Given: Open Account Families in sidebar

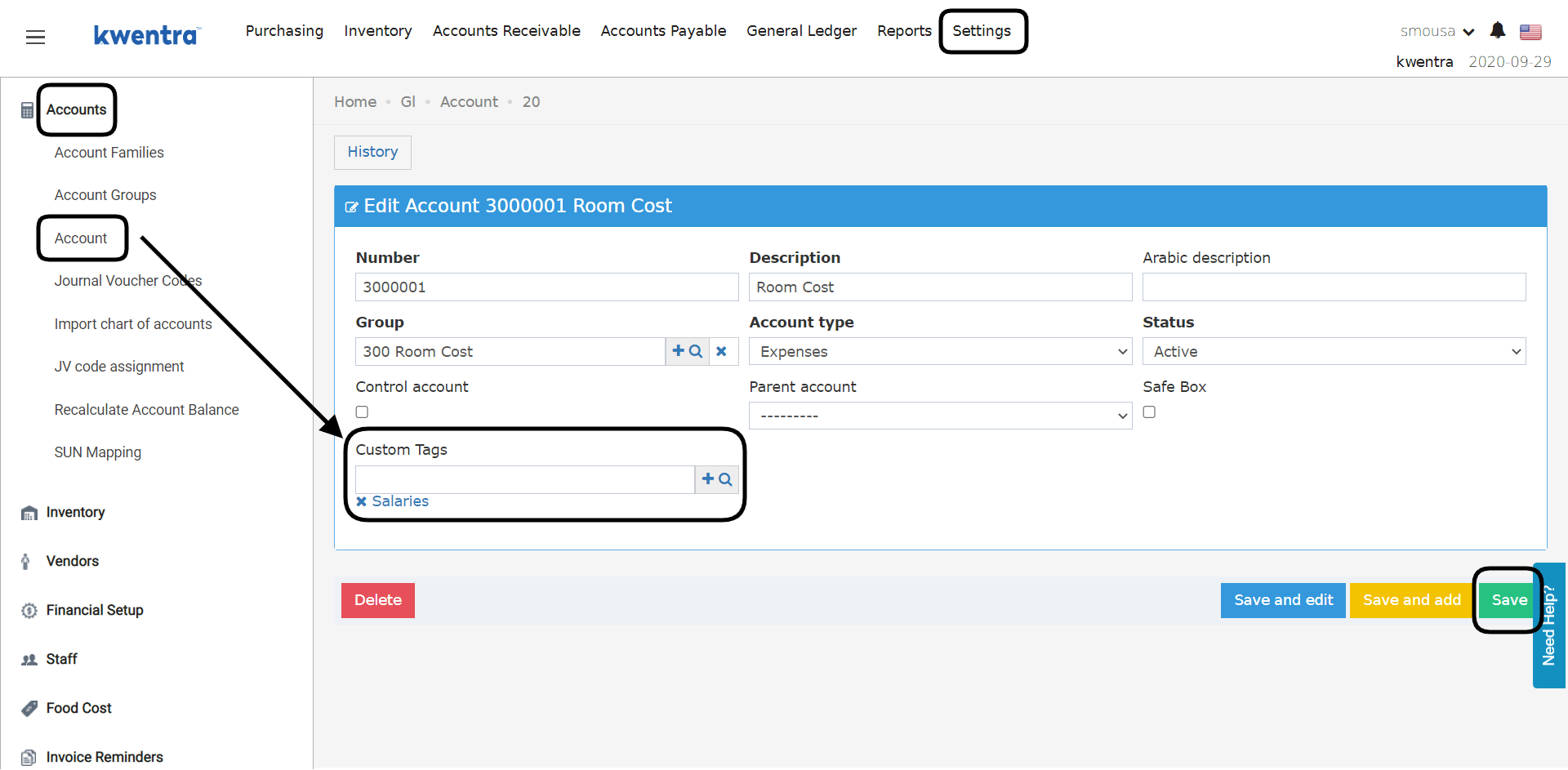Looking at the screenshot, I should [x=109, y=153].
